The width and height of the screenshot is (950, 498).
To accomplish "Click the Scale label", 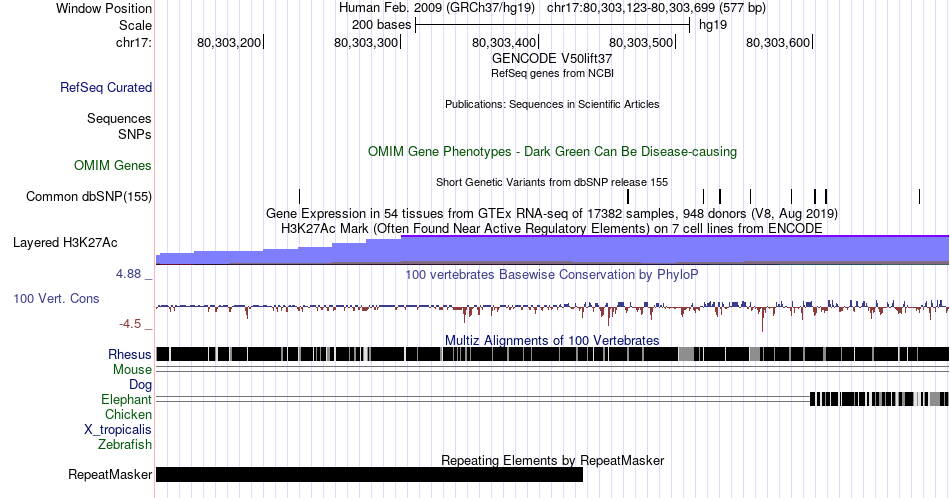I will pyautogui.click(x=136, y=25).
